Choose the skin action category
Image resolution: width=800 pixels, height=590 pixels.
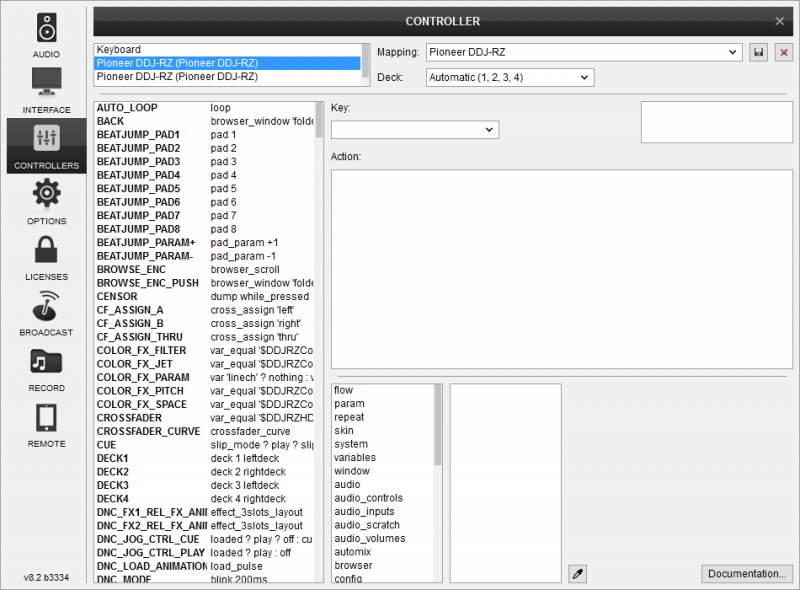pos(383,431)
